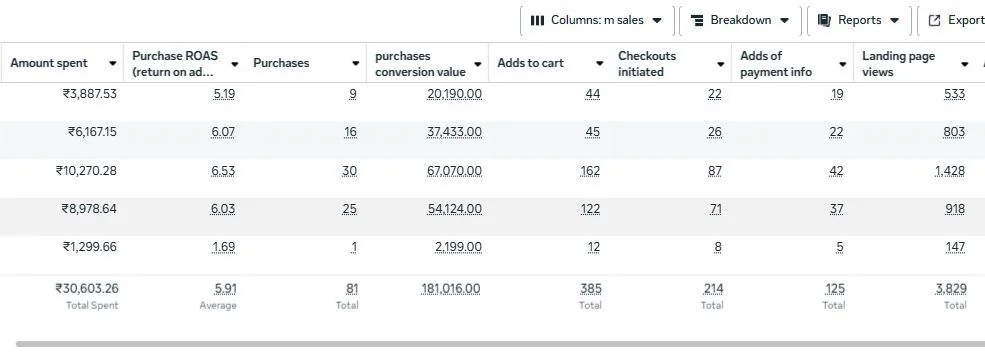Viewport: 985px width, 362px height.
Task: Click checkouts initiated value 87
Action: (x=714, y=170)
